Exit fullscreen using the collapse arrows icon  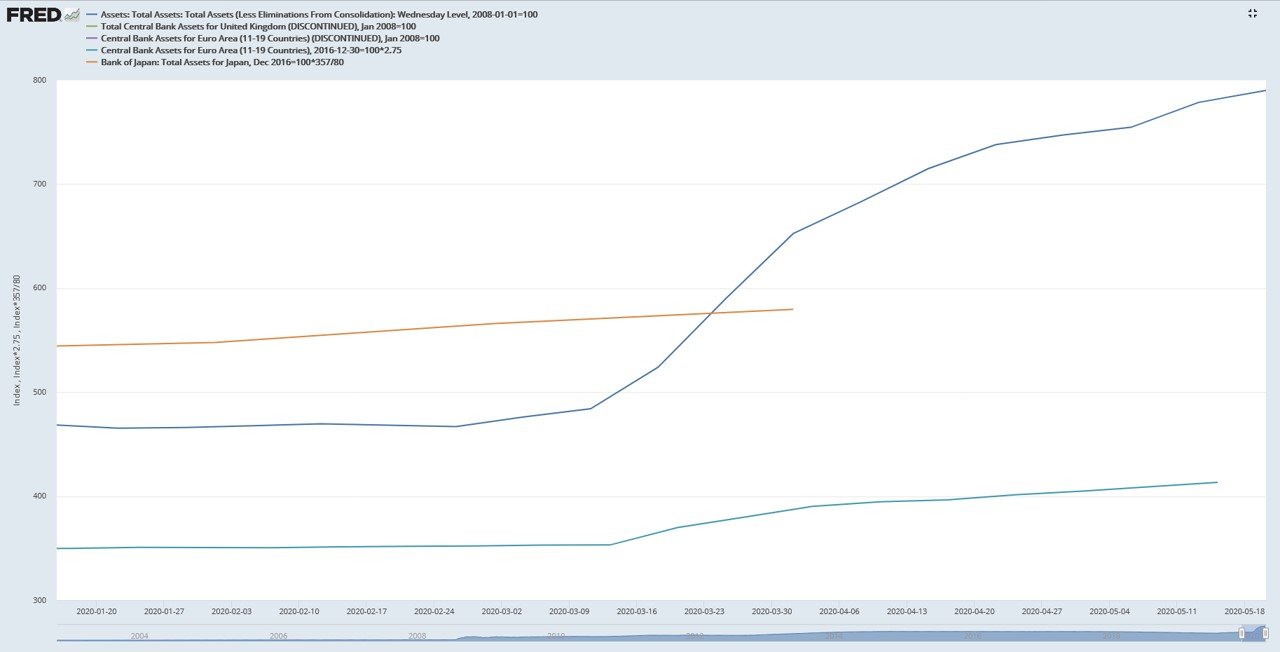(1253, 13)
